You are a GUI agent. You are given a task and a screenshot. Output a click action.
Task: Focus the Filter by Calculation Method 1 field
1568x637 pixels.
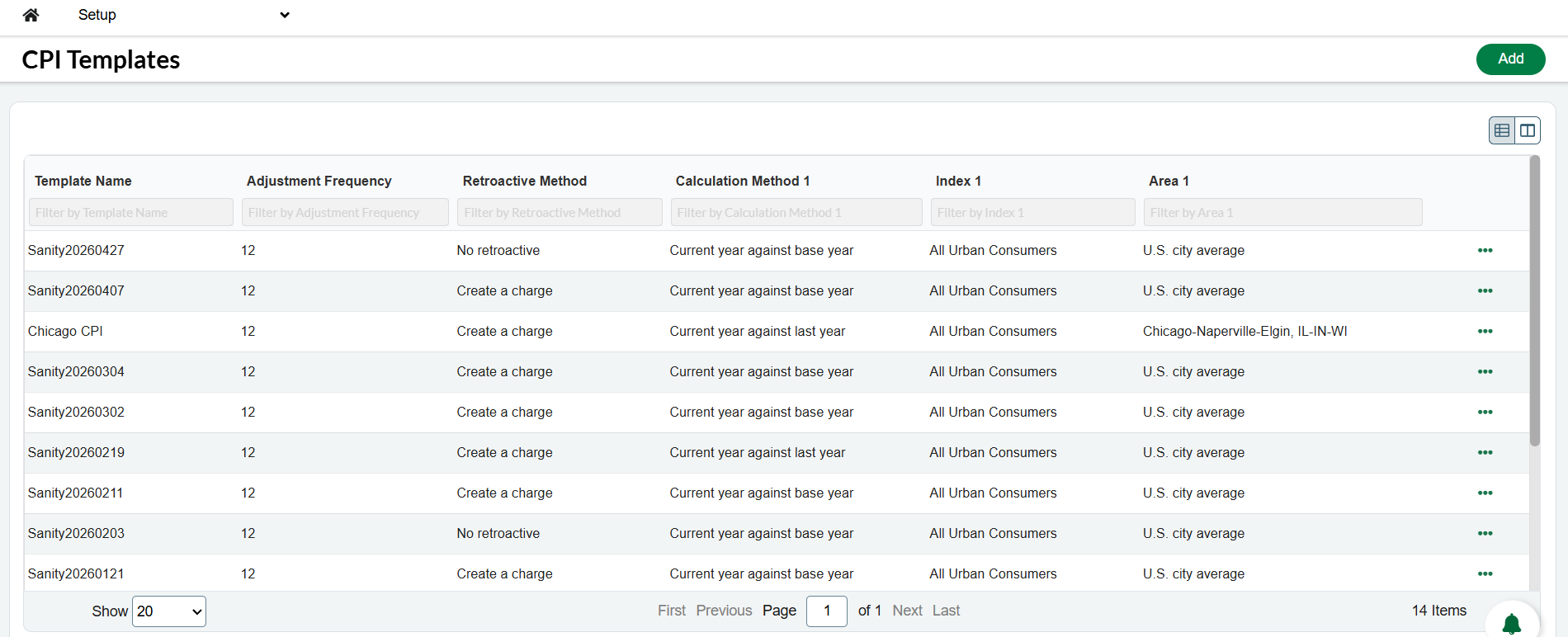click(796, 212)
